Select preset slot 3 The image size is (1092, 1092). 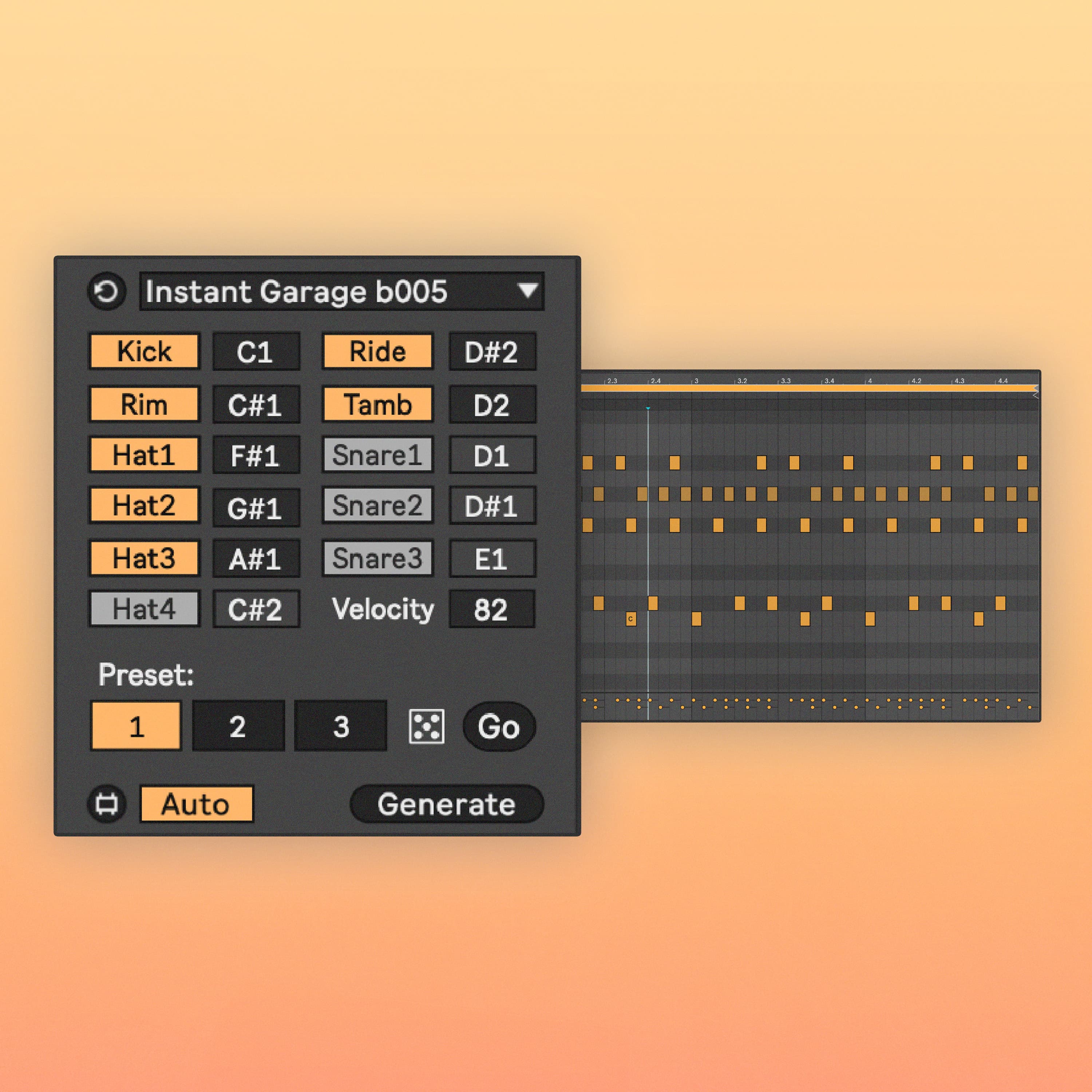click(x=341, y=726)
